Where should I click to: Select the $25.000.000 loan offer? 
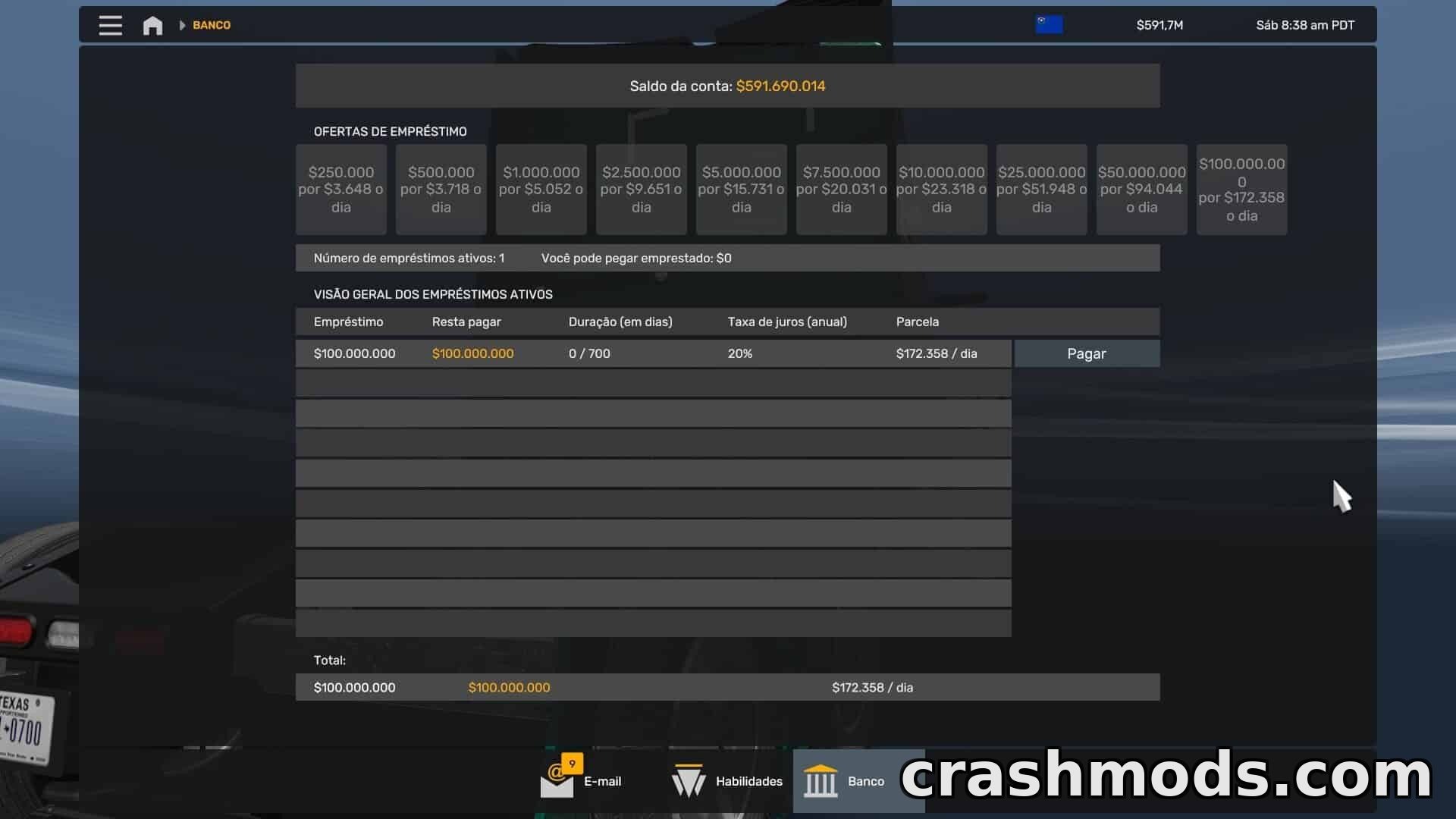click(x=1042, y=190)
